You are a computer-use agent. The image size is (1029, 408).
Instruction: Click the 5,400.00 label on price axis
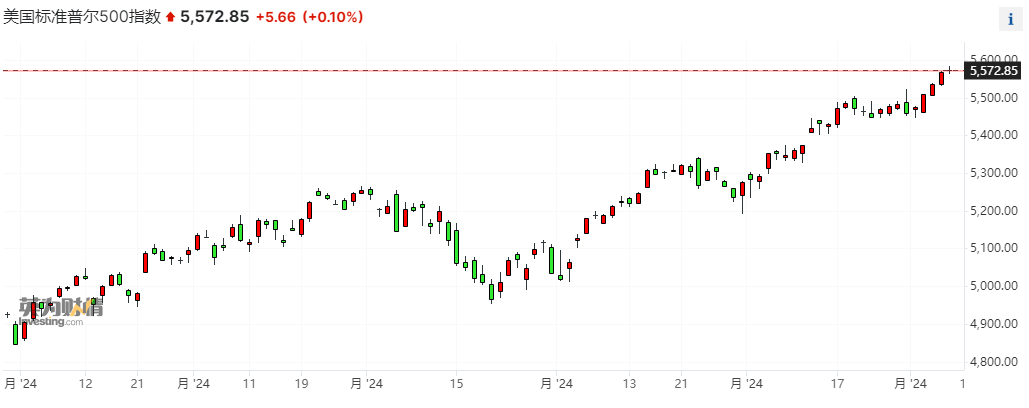pos(994,136)
